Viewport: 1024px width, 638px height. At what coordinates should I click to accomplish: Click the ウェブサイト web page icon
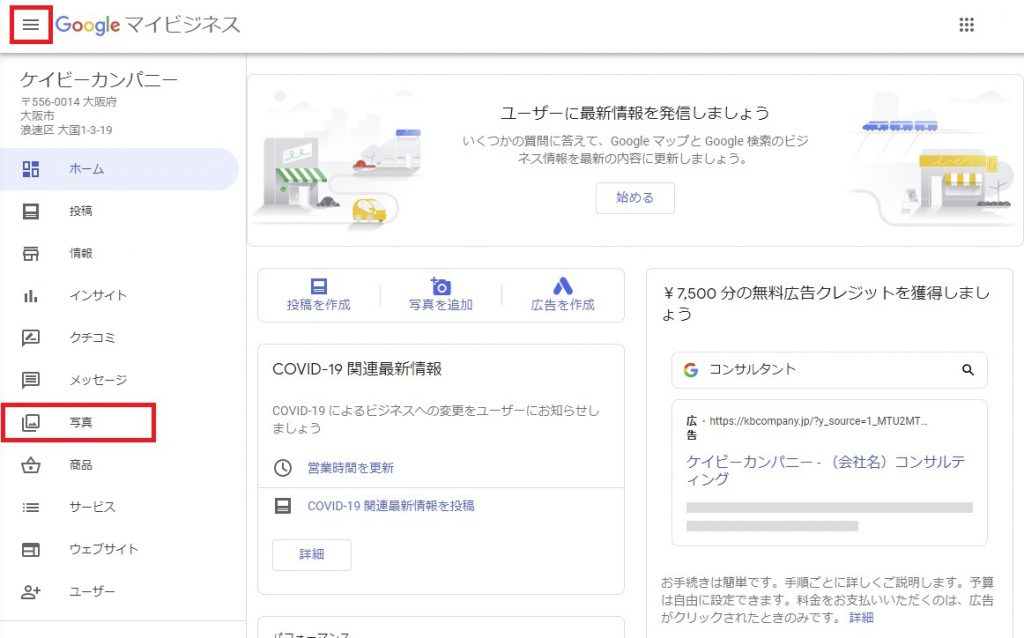(31, 550)
